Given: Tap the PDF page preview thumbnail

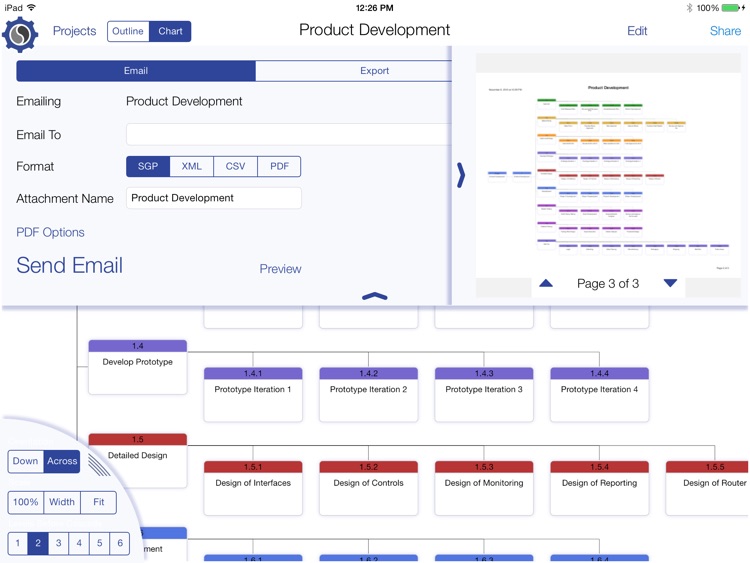Looking at the screenshot, I should [x=608, y=175].
